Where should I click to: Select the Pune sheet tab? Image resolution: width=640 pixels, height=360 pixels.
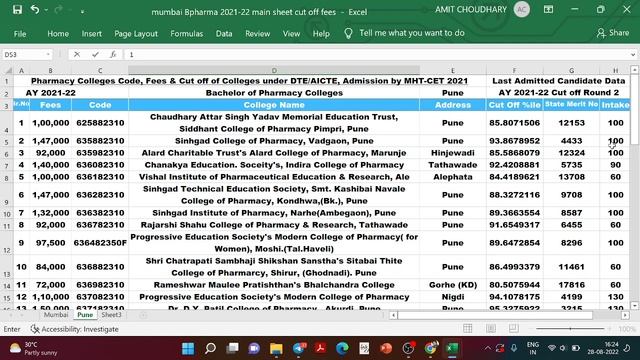(85, 315)
